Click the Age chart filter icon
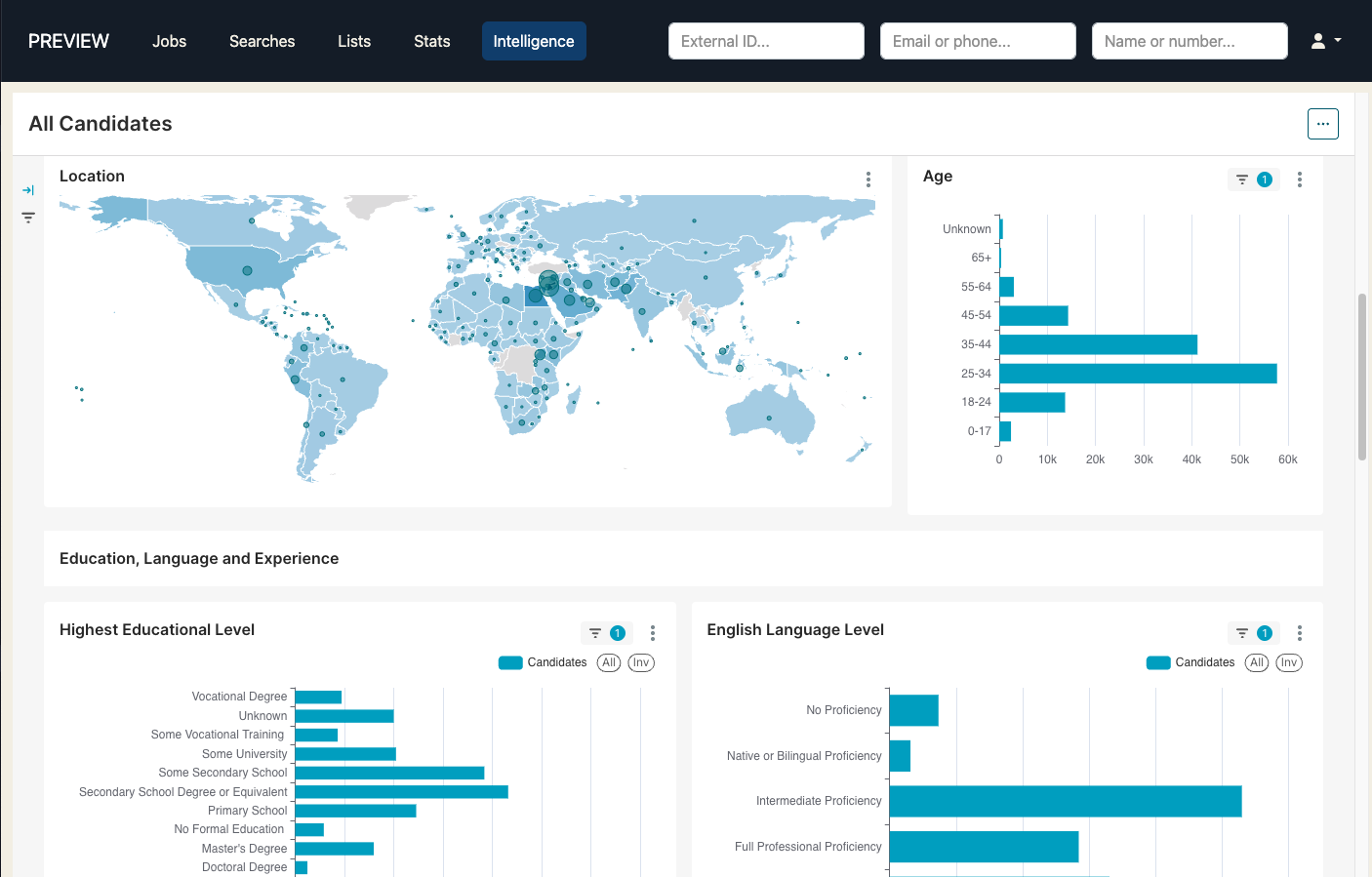 [1242, 179]
